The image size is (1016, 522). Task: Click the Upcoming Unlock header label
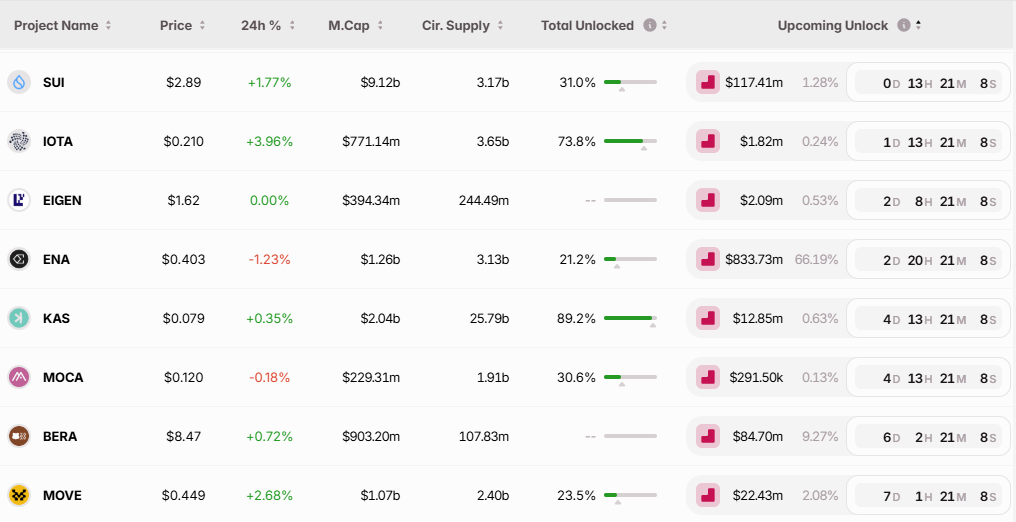point(833,25)
